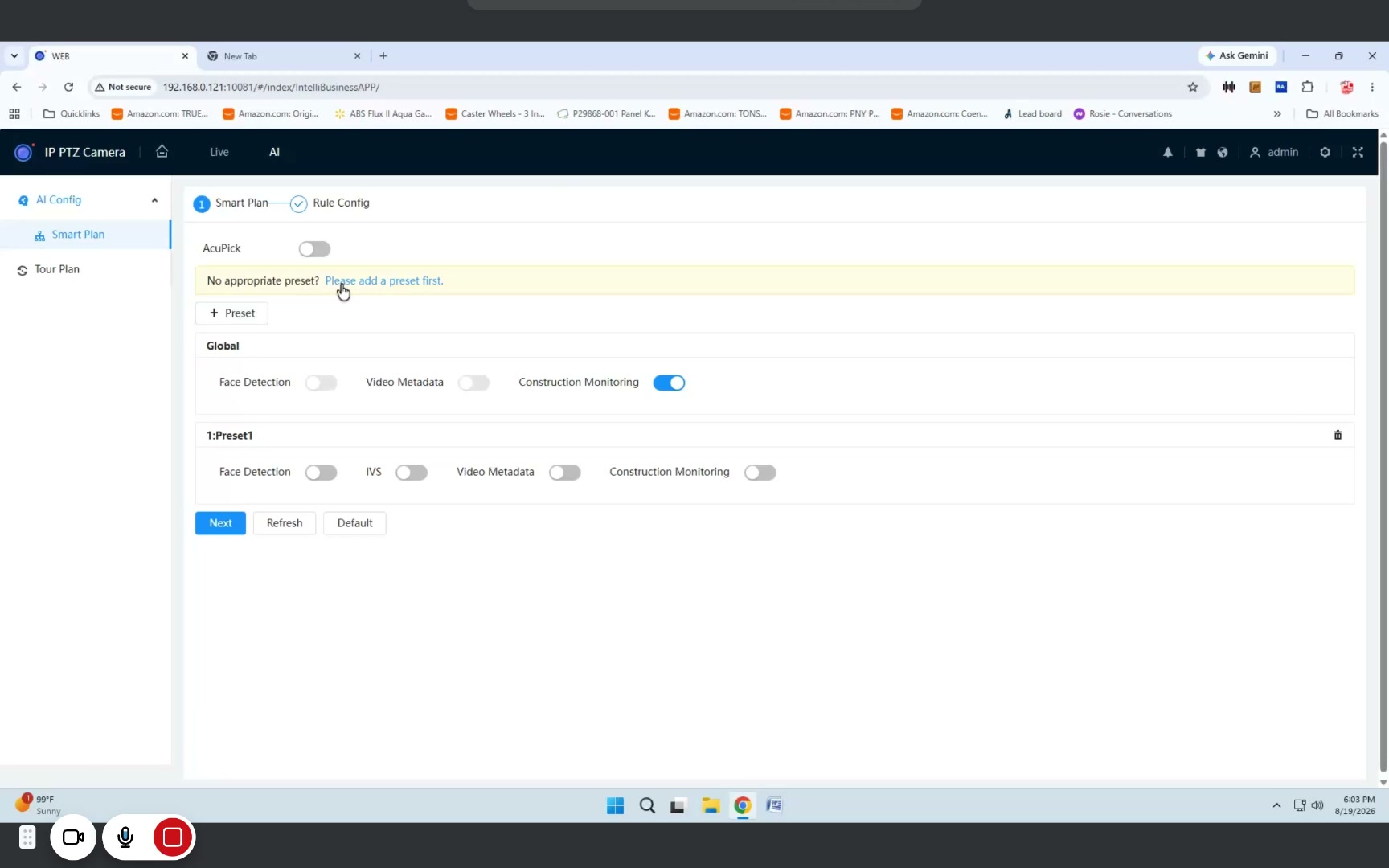Screen dimensions: 1389x868
Task: Select the Smart Plan step 1
Action: [x=231, y=203]
